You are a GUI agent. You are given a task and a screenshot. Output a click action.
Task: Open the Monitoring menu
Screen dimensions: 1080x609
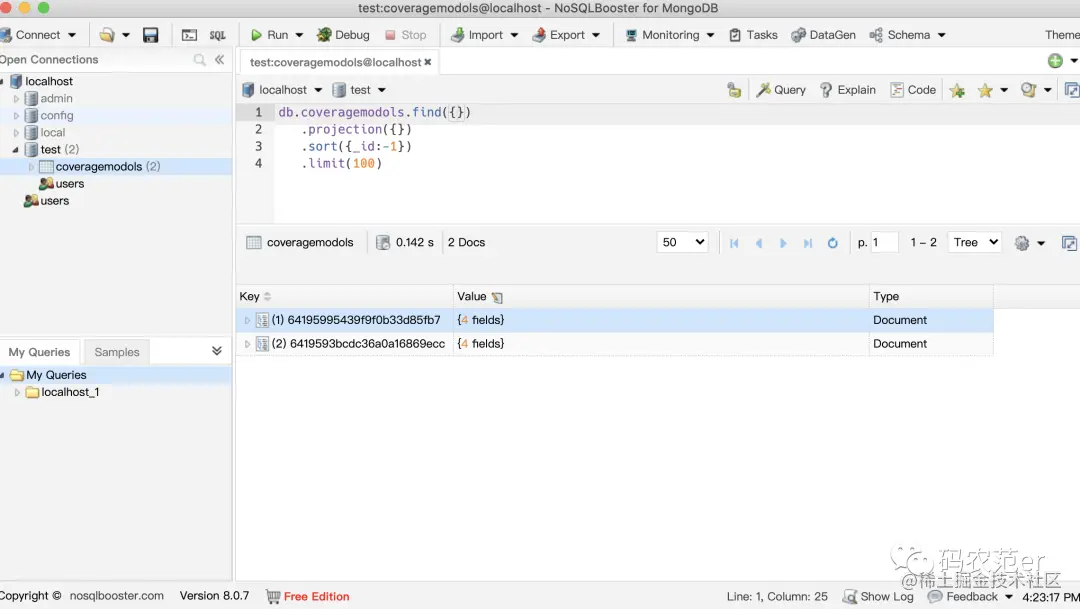click(x=669, y=35)
